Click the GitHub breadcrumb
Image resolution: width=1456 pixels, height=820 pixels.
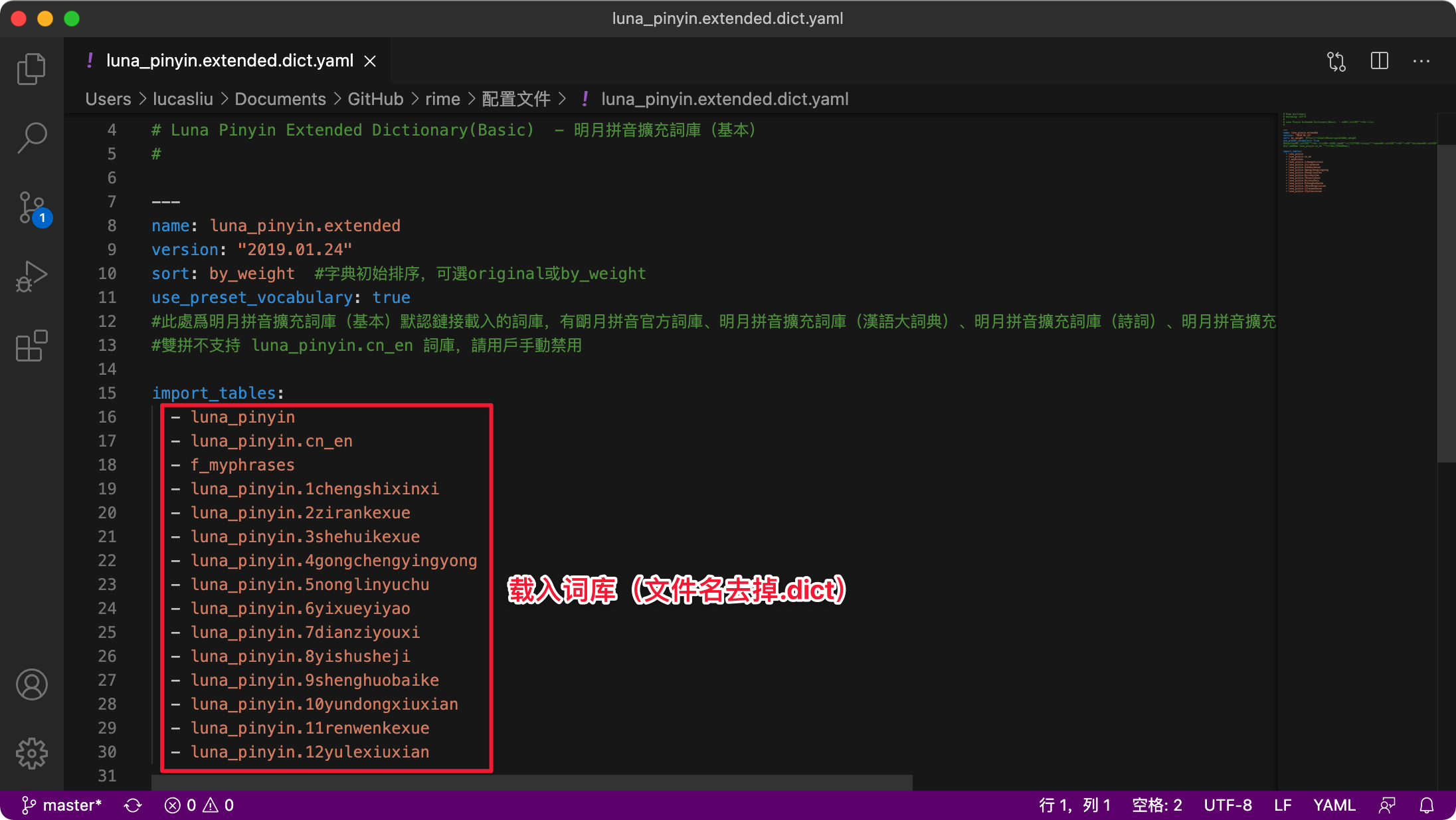pos(375,99)
